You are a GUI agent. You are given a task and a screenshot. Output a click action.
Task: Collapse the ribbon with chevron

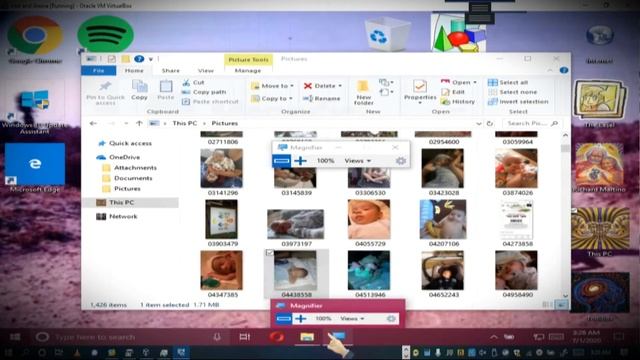pyautogui.click(x=550, y=70)
